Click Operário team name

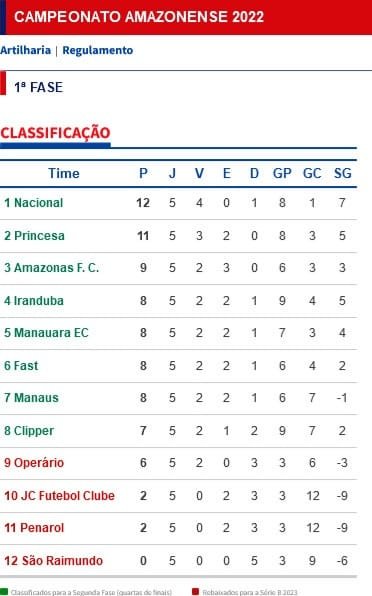39,463
